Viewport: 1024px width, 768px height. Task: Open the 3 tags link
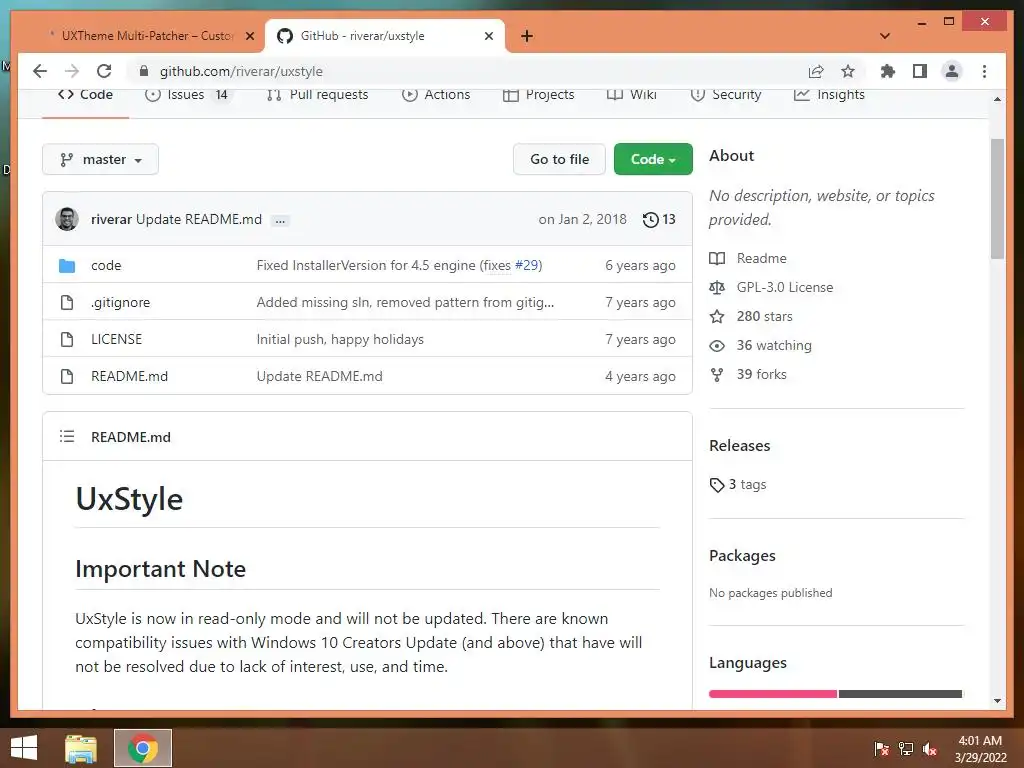pos(738,485)
